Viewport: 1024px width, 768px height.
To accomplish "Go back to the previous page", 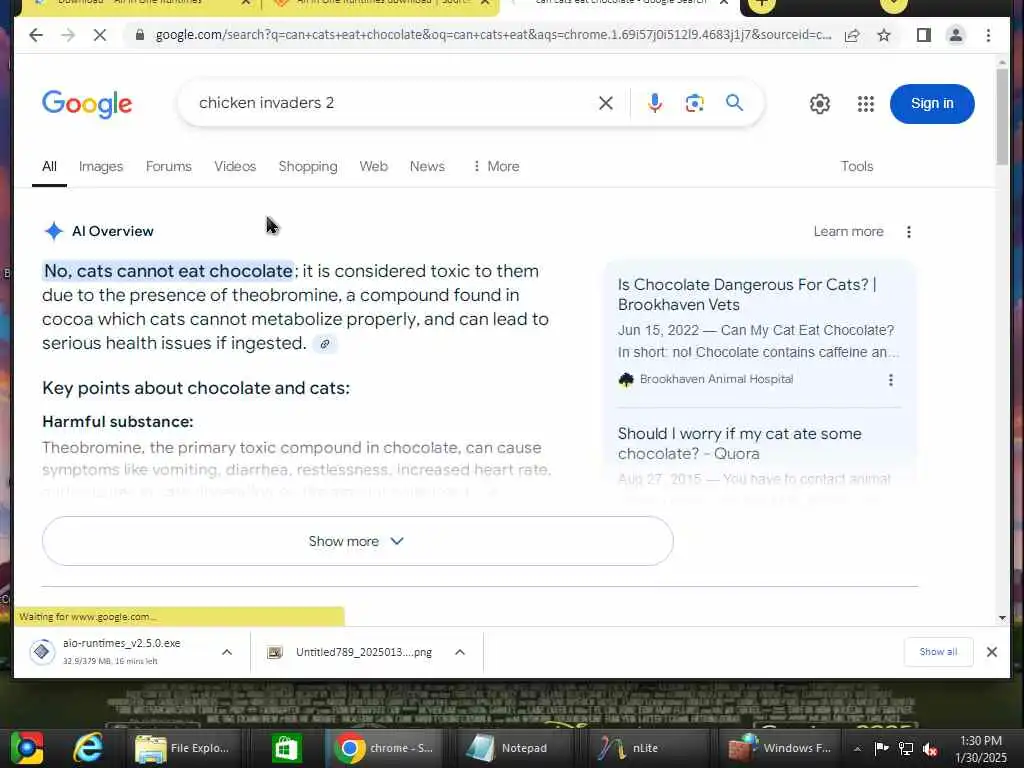I will pos(36,35).
